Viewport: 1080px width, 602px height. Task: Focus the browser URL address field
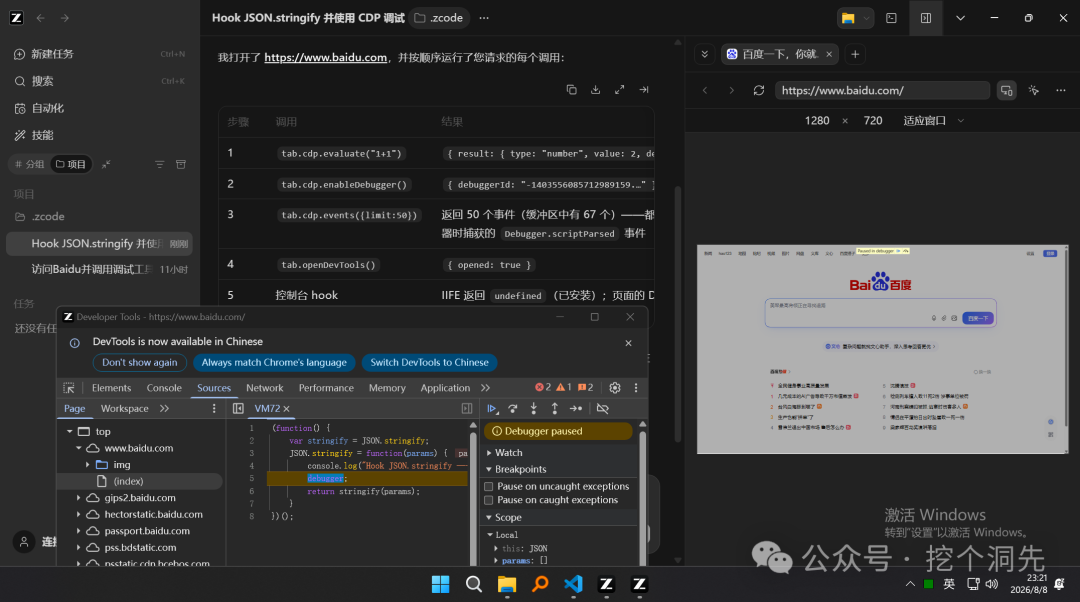pyautogui.click(x=882, y=90)
